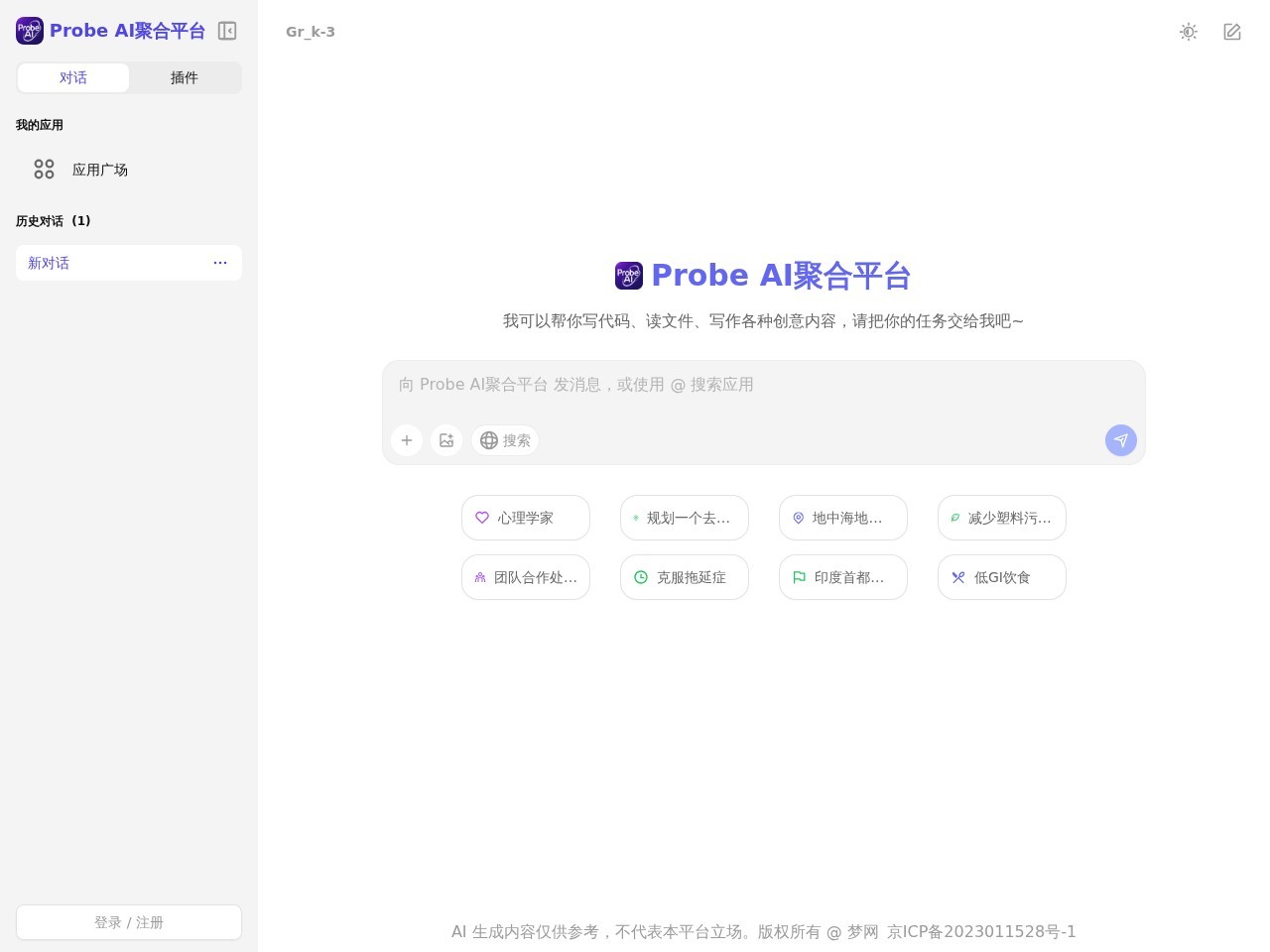The height and width of the screenshot is (952, 1270).
Task: Switch to the 对话 tab
Action: coord(73,77)
